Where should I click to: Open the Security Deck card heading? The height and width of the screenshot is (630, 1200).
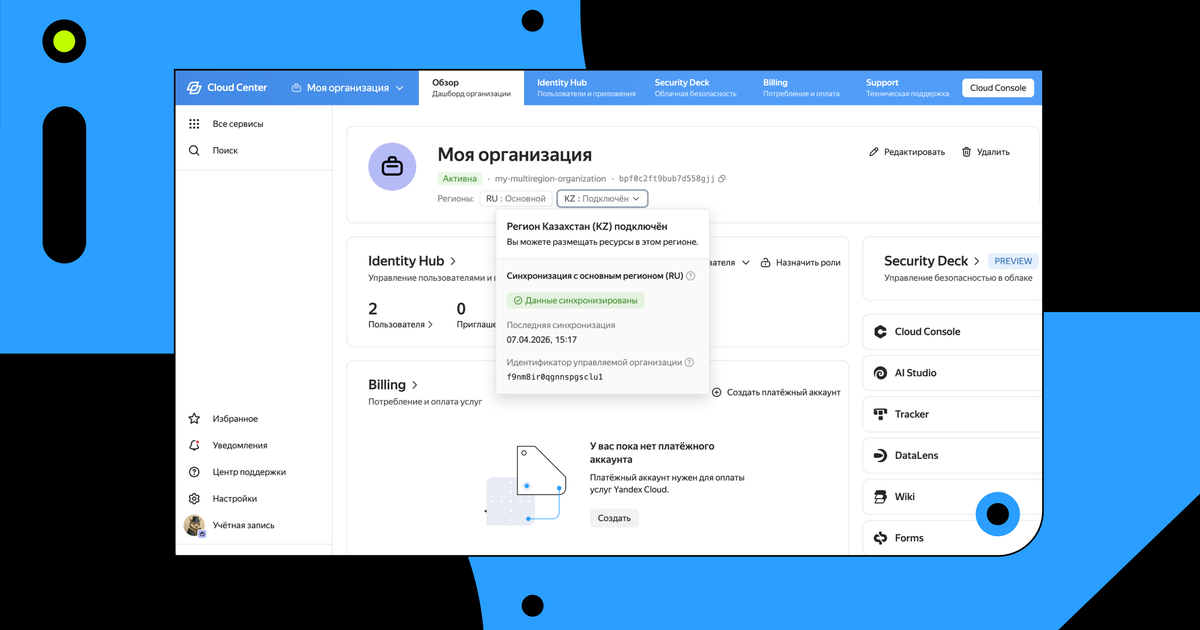click(933, 261)
